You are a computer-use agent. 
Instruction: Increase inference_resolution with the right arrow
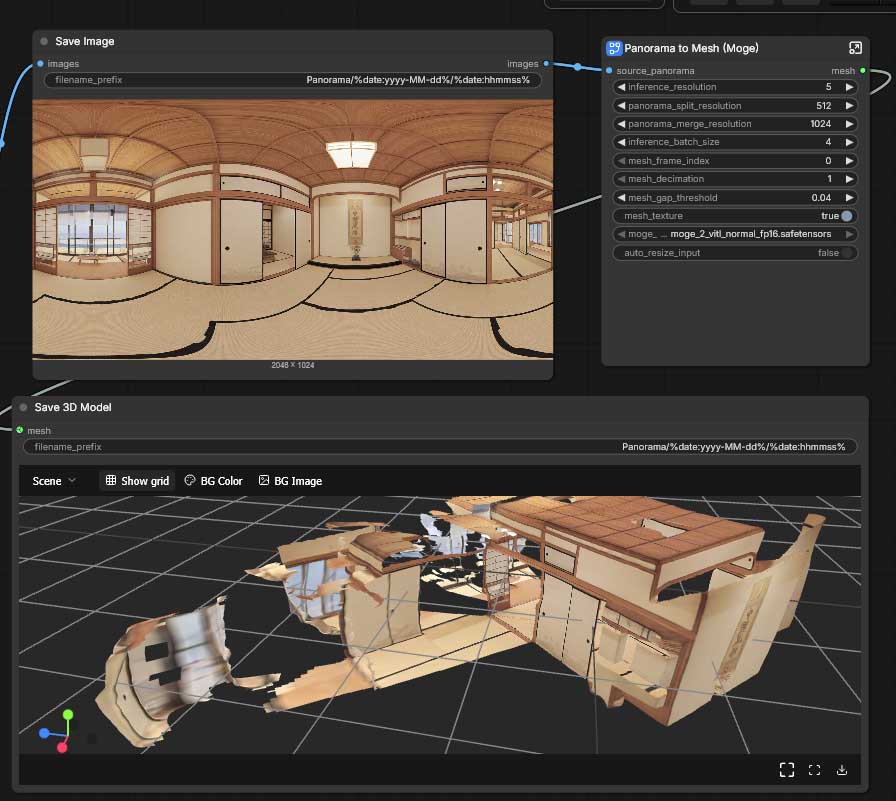pyautogui.click(x=850, y=87)
